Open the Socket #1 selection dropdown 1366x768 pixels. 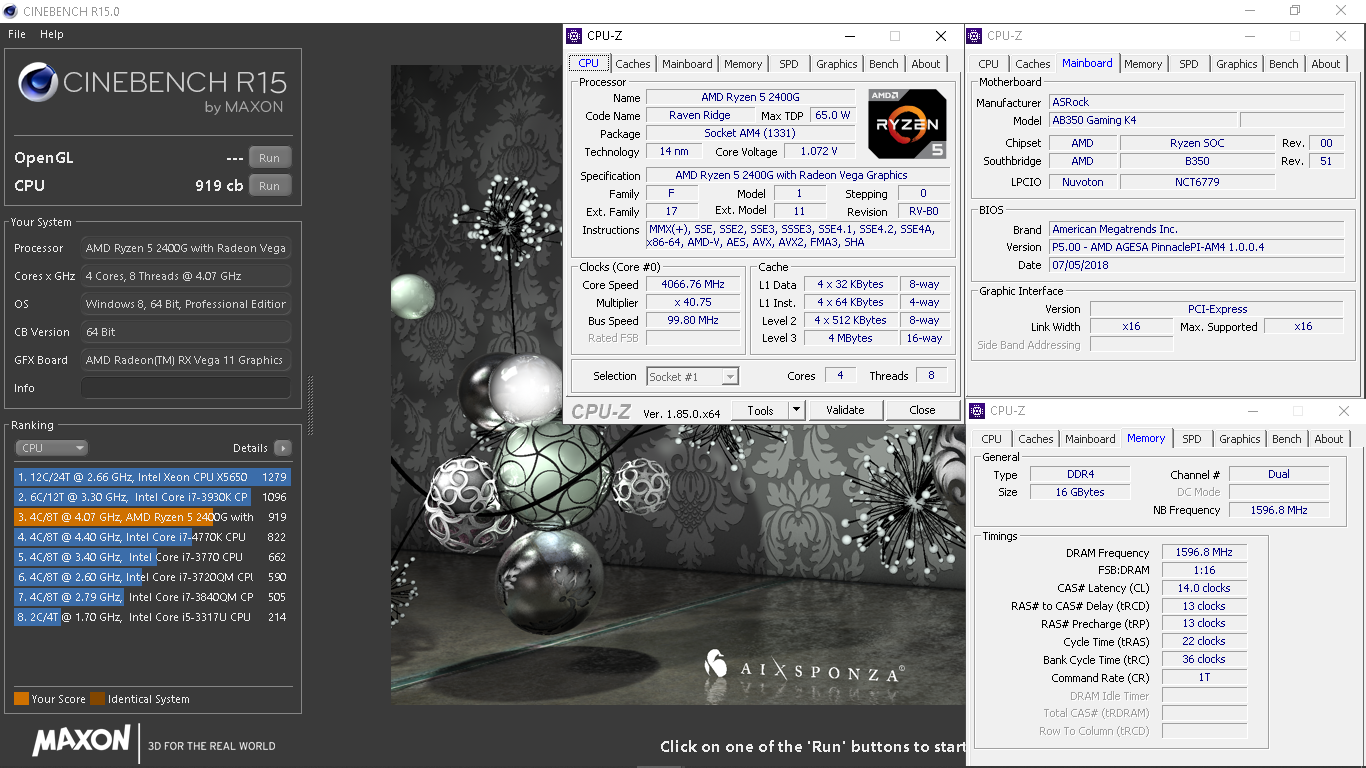[692, 376]
